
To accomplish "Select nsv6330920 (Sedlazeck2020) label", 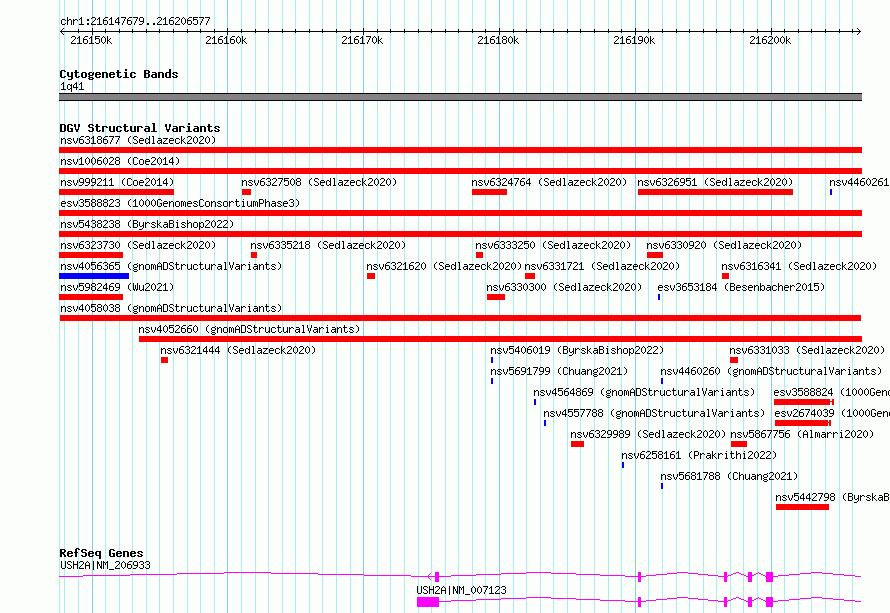I will pyautogui.click(x=724, y=245).
